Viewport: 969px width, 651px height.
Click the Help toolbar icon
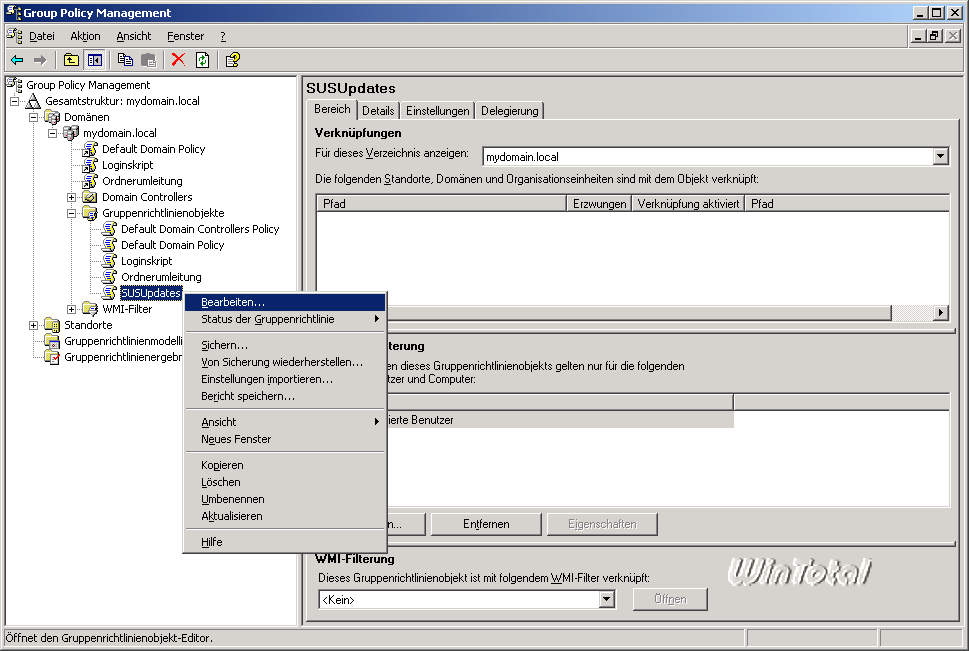point(232,60)
